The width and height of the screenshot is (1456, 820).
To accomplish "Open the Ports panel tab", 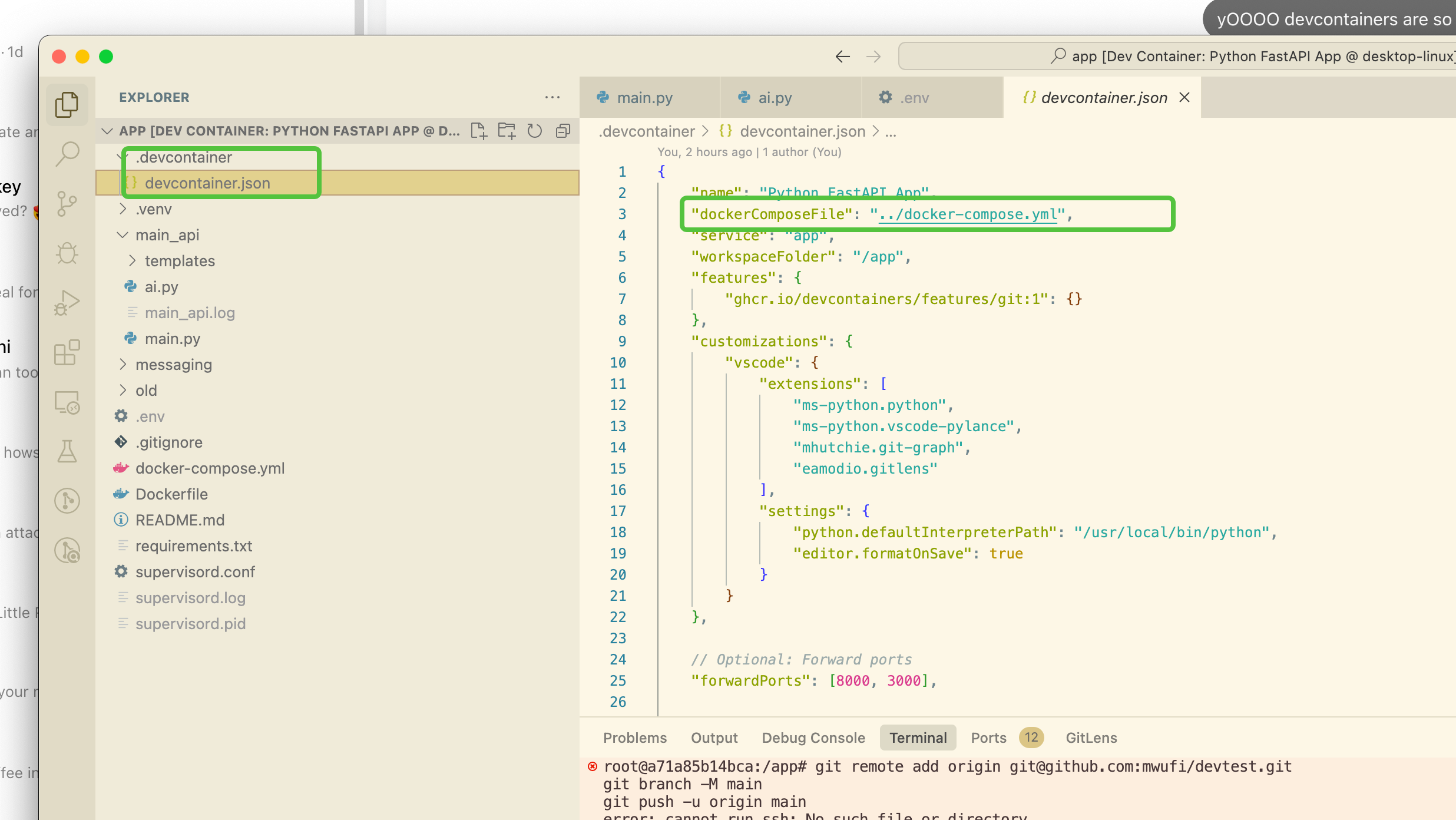I will (x=988, y=738).
